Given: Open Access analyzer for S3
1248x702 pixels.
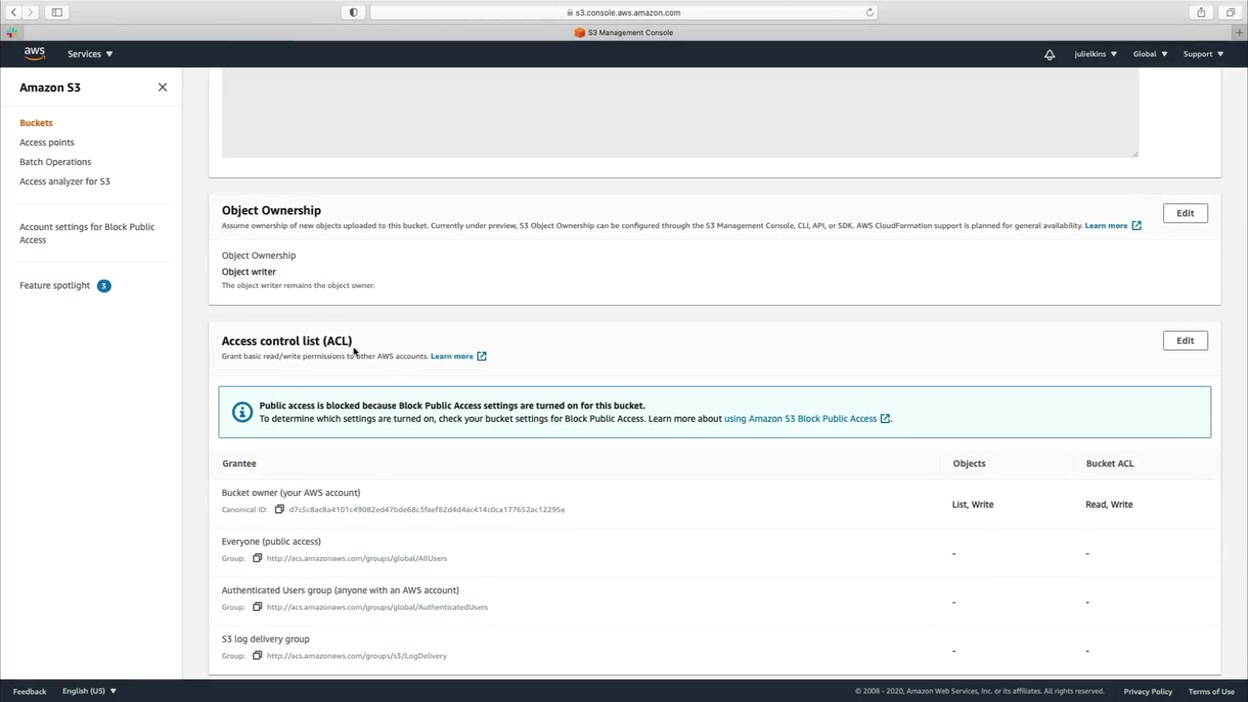Looking at the screenshot, I should click(65, 182).
